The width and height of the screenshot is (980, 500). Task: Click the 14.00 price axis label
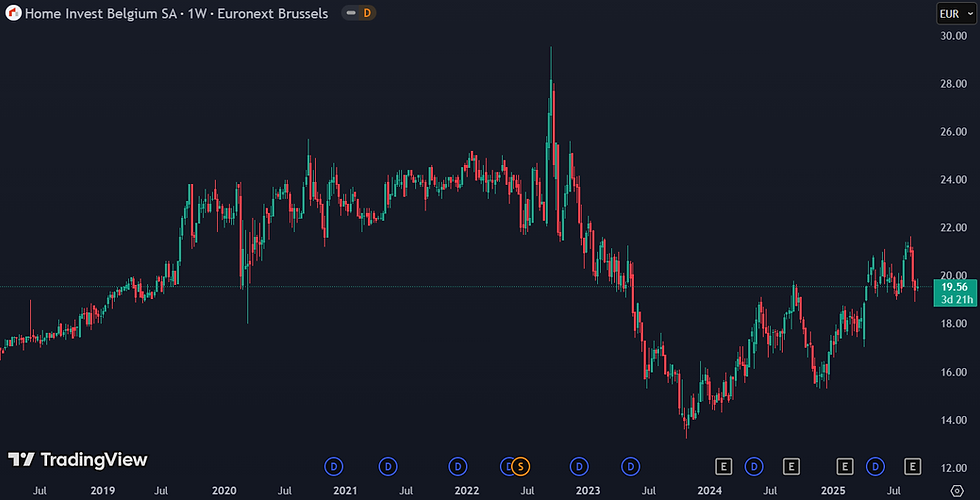[x=954, y=420]
